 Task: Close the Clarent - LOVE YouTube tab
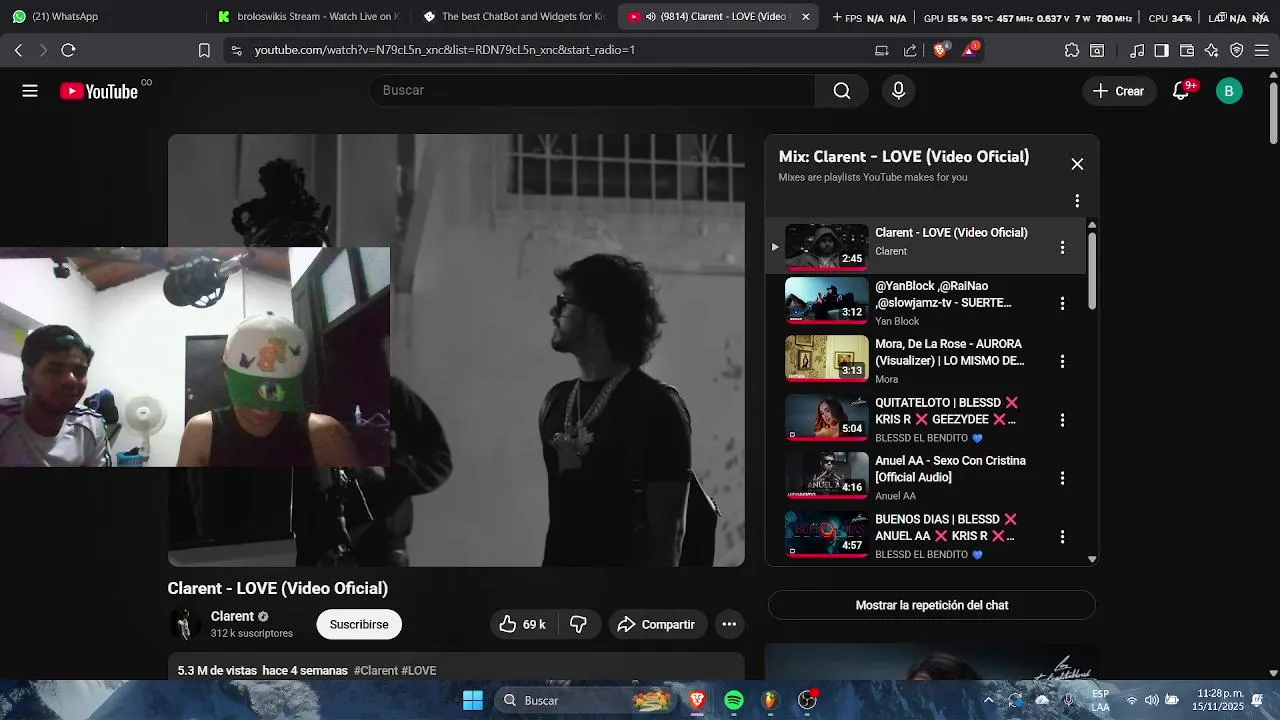tap(806, 17)
